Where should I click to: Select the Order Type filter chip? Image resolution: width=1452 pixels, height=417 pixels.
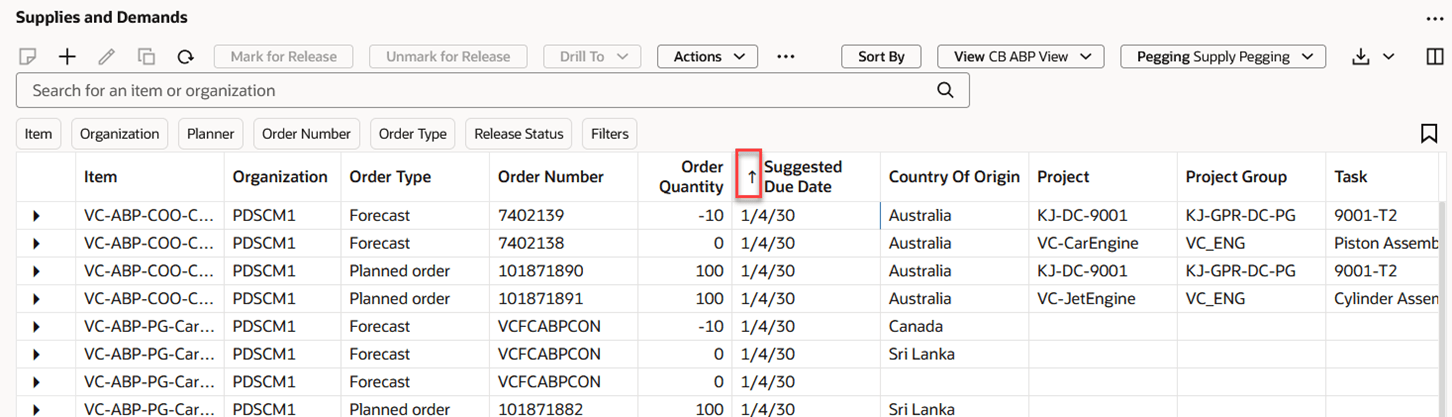tap(412, 134)
